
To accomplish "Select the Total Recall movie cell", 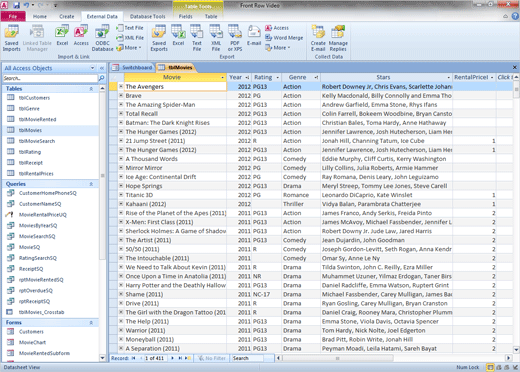I will click(176, 113).
